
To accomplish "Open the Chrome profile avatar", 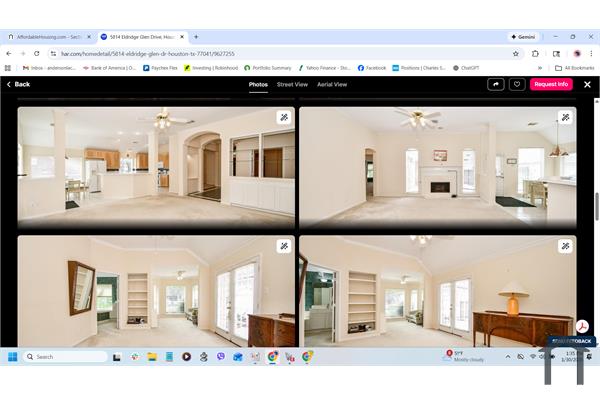I will click(577, 54).
